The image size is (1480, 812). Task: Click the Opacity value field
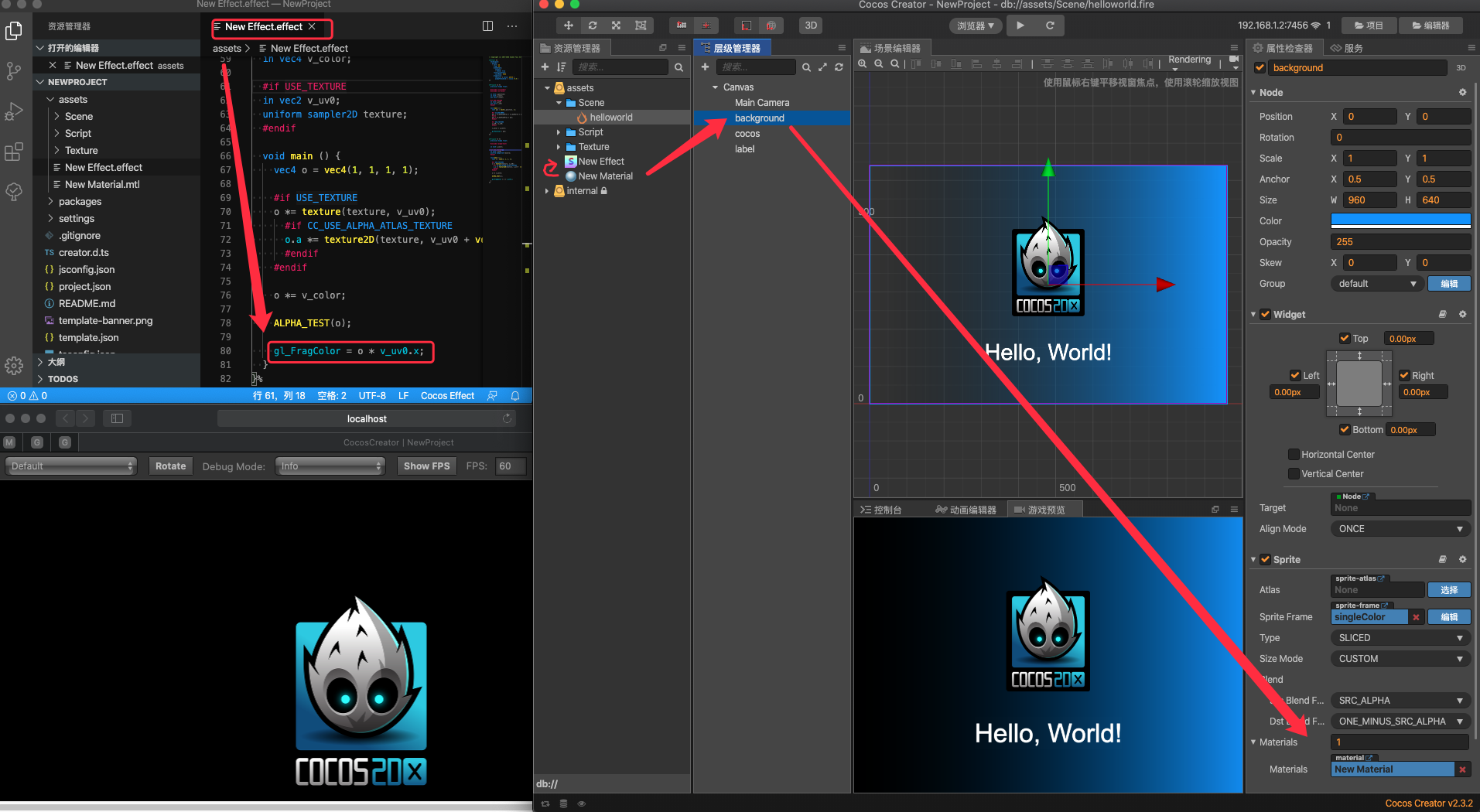(1400, 242)
